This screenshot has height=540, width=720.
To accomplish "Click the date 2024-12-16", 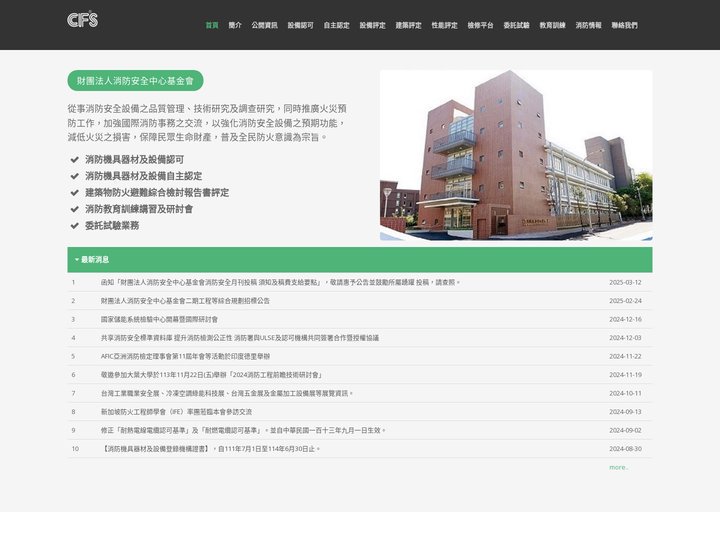I will coord(625,319).
